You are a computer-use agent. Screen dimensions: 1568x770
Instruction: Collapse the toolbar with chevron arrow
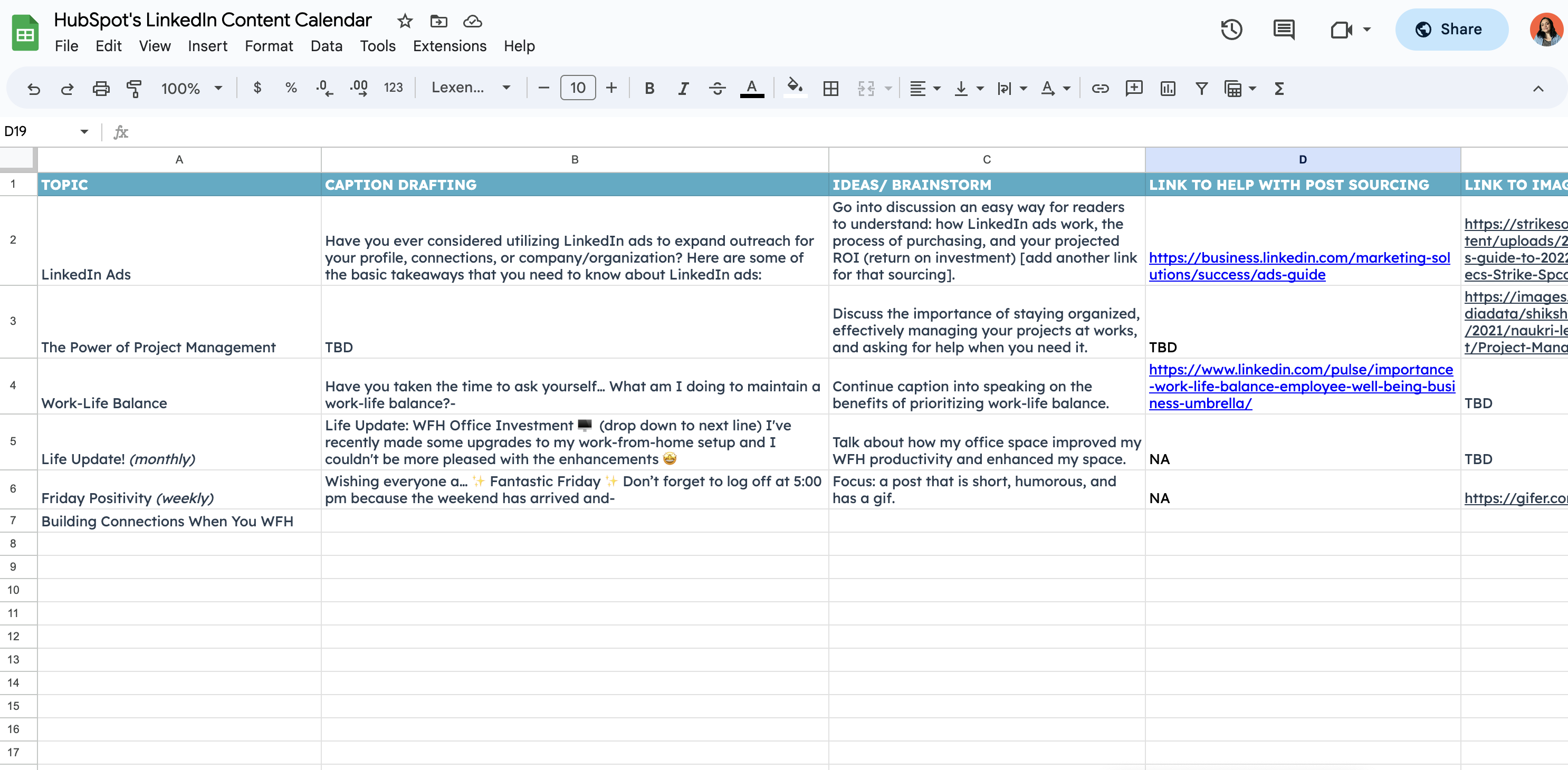point(1537,89)
